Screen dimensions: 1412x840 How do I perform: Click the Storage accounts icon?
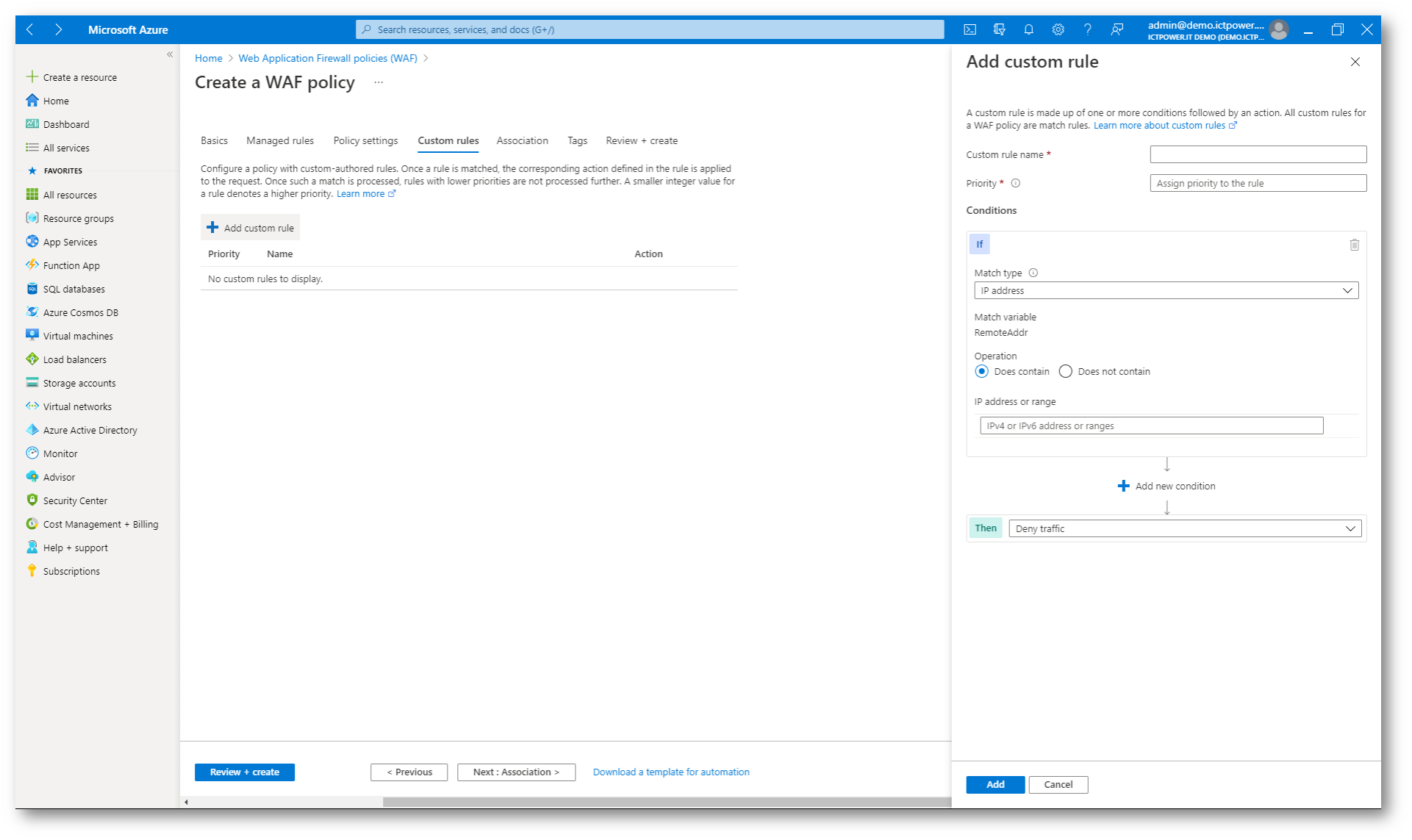(x=32, y=382)
